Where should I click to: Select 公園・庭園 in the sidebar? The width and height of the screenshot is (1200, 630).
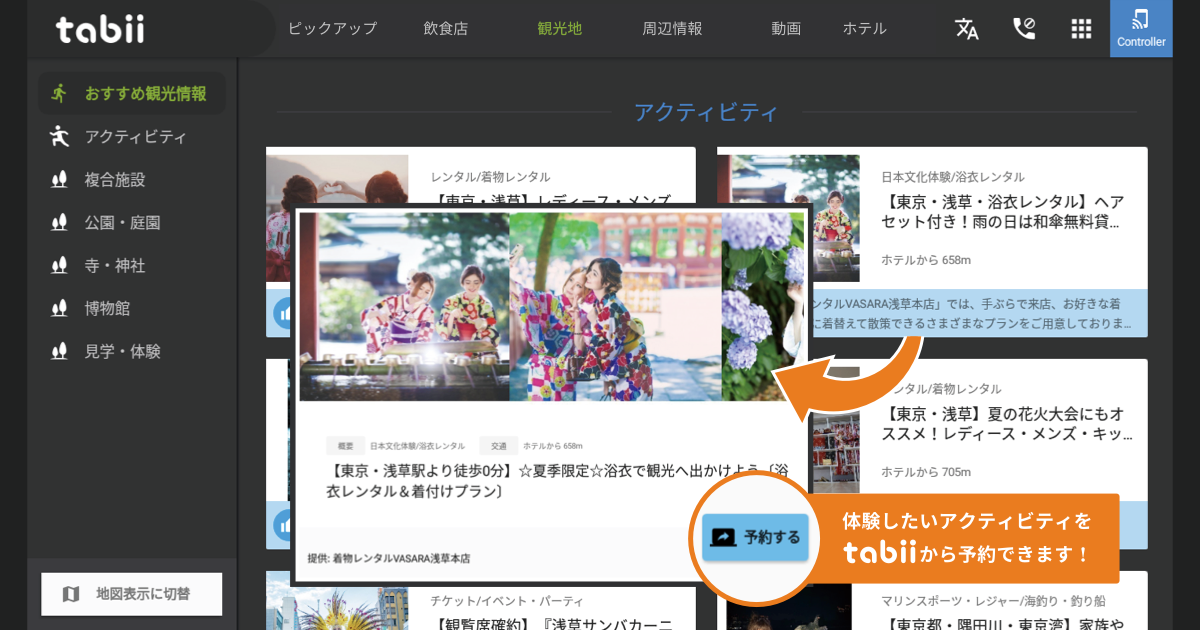pyautogui.click(x=122, y=223)
